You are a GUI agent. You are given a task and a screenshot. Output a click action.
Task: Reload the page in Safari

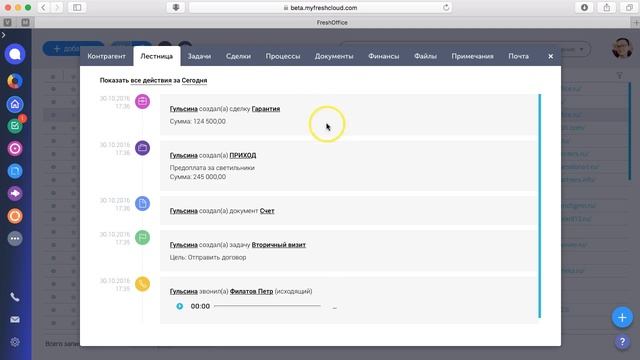pyautogui.click(x=446, y=7)
